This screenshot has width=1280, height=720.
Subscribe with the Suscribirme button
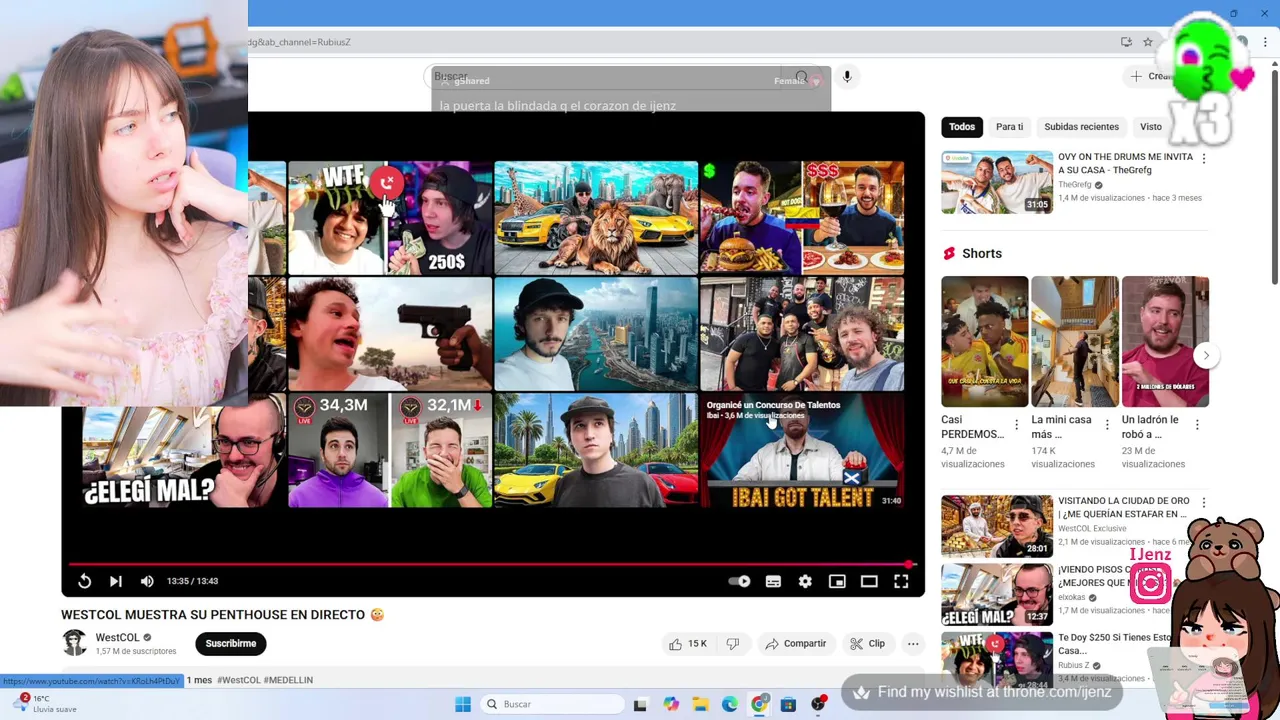pos(231,644)
